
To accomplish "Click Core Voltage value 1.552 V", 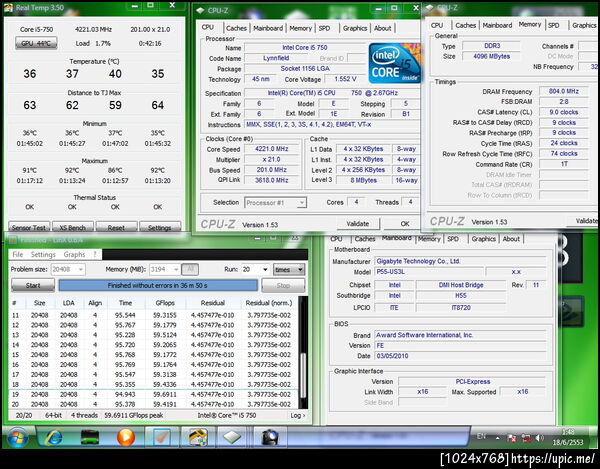I will 345,79.
